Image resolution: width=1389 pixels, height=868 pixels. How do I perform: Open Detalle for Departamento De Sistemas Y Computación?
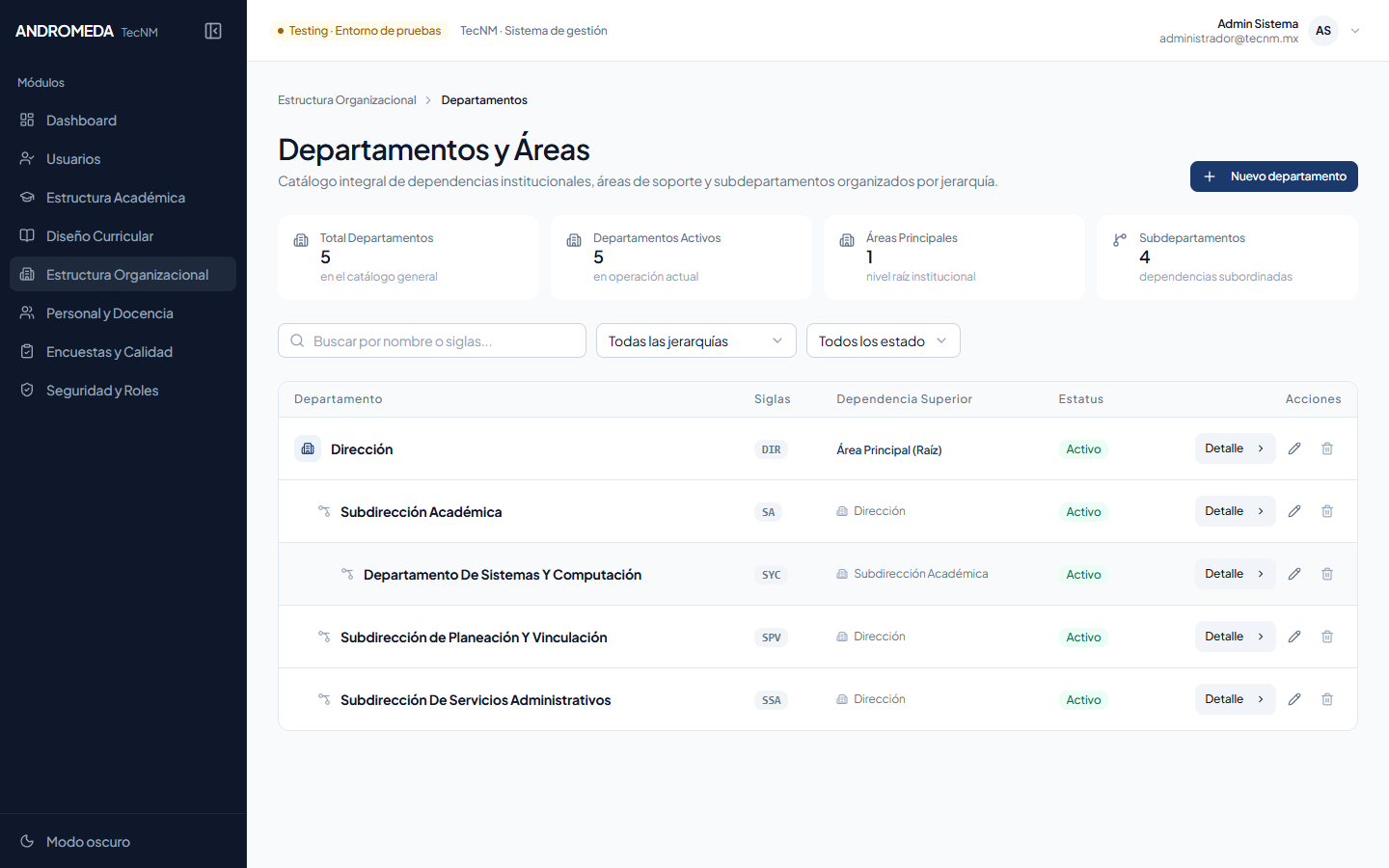(x=1236, y=574)
